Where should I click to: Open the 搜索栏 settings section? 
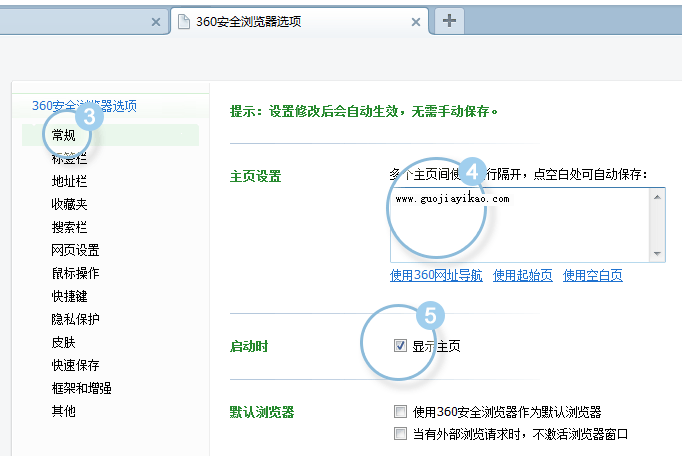[x=69, y=228]
